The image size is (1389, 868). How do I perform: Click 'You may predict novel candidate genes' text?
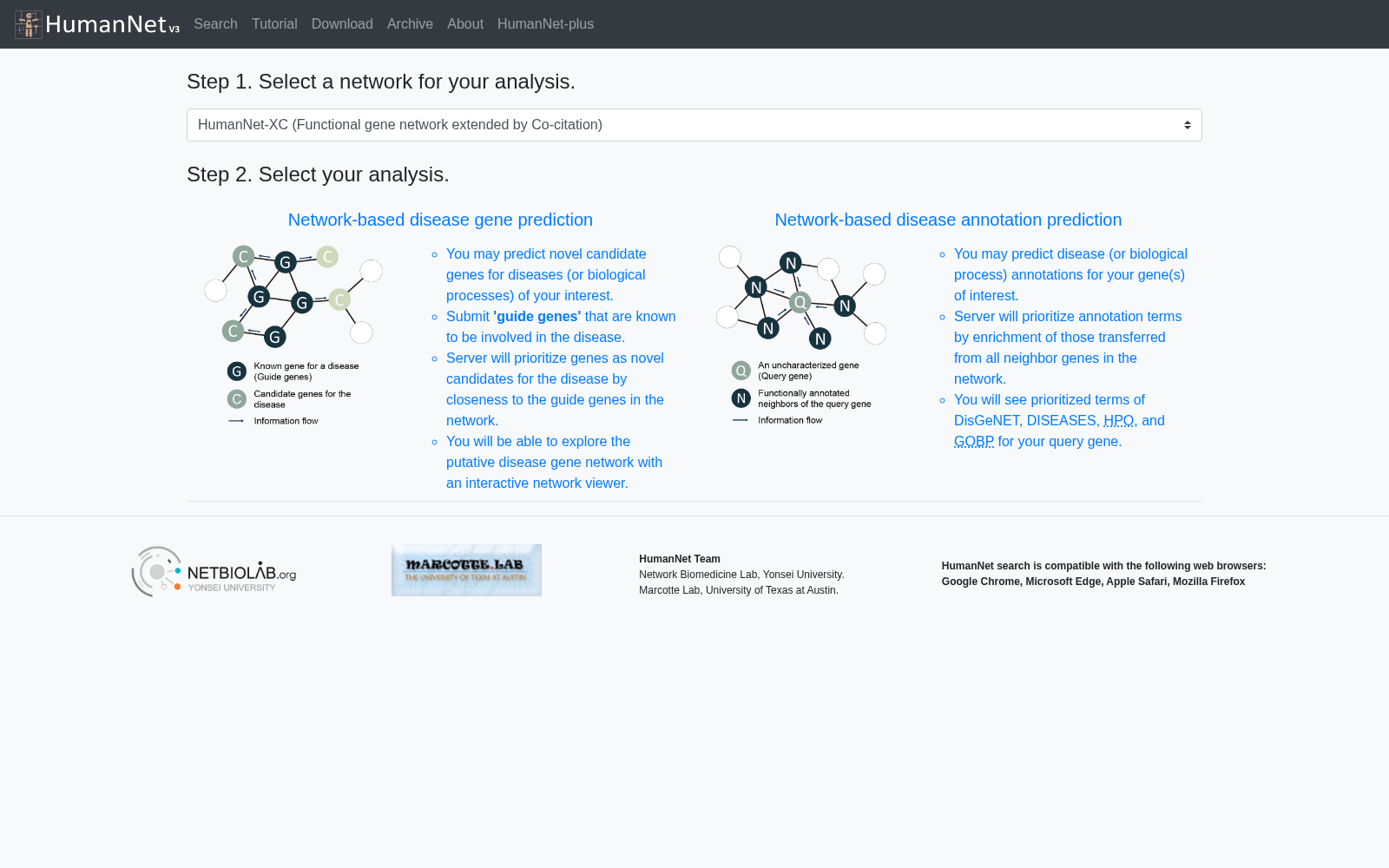546,275
